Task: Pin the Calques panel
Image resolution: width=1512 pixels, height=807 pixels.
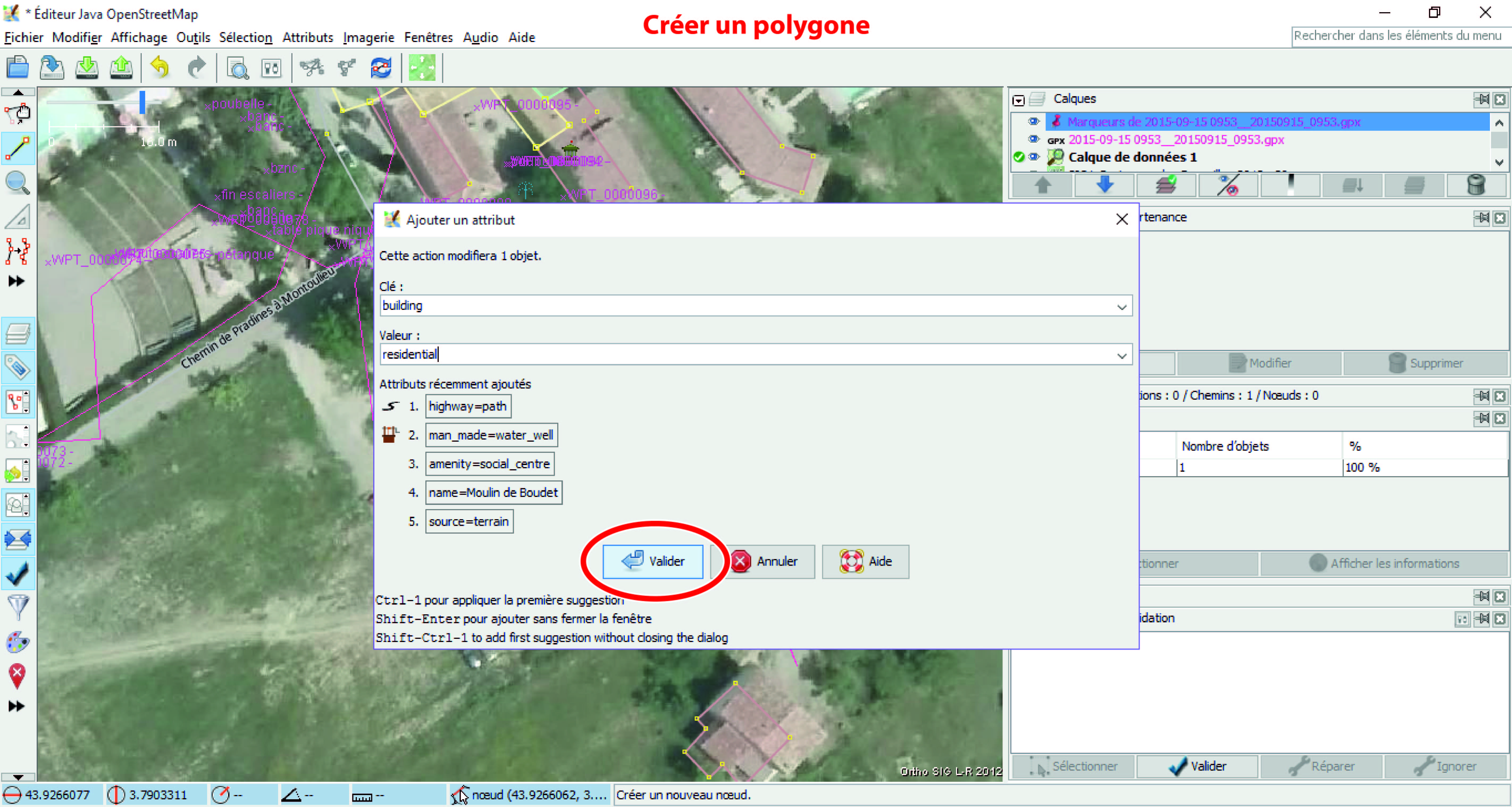Action: point(1481,99)
